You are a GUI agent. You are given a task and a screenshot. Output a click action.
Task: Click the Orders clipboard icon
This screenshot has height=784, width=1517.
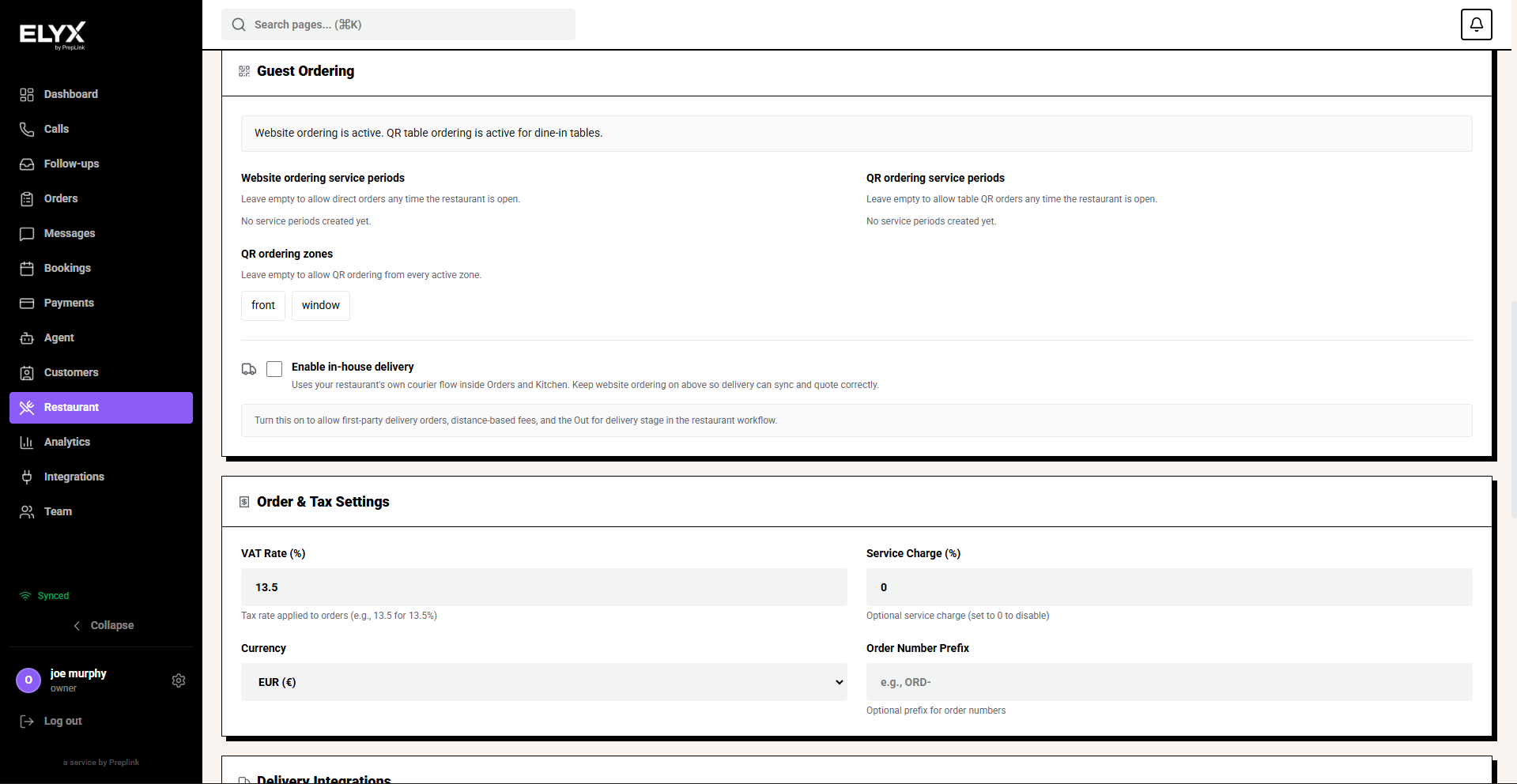27,199
